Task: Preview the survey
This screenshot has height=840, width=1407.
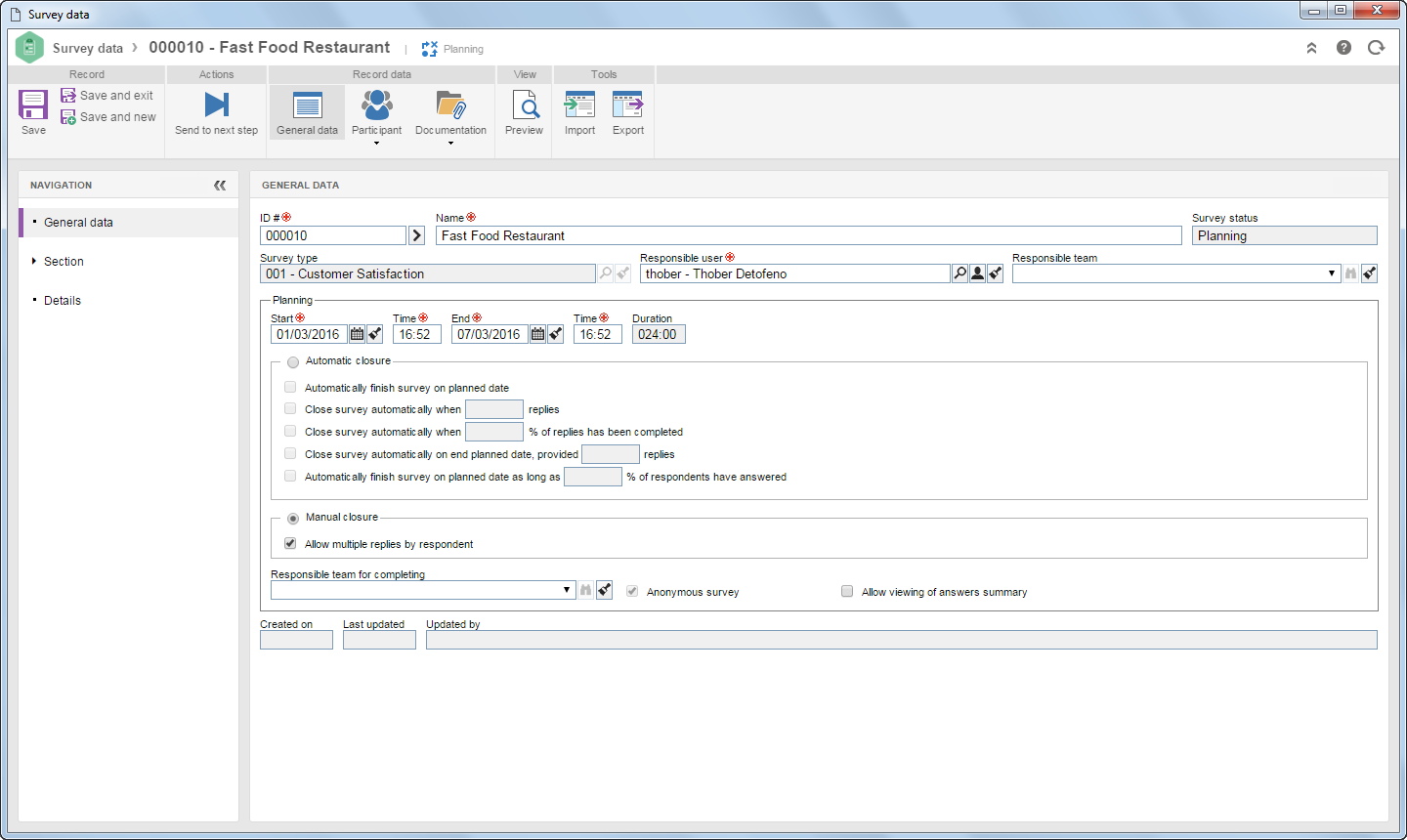Action: click(525, 111)
